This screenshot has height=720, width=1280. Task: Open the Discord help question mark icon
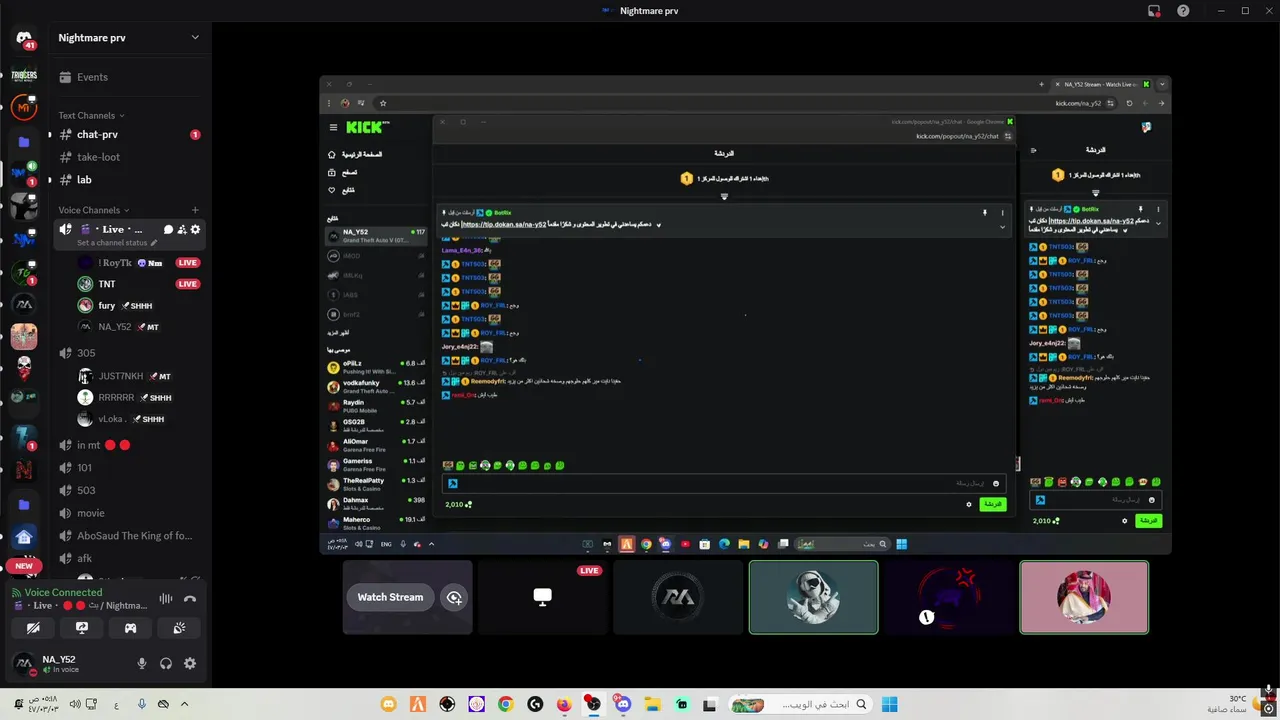pos(1183,11)
